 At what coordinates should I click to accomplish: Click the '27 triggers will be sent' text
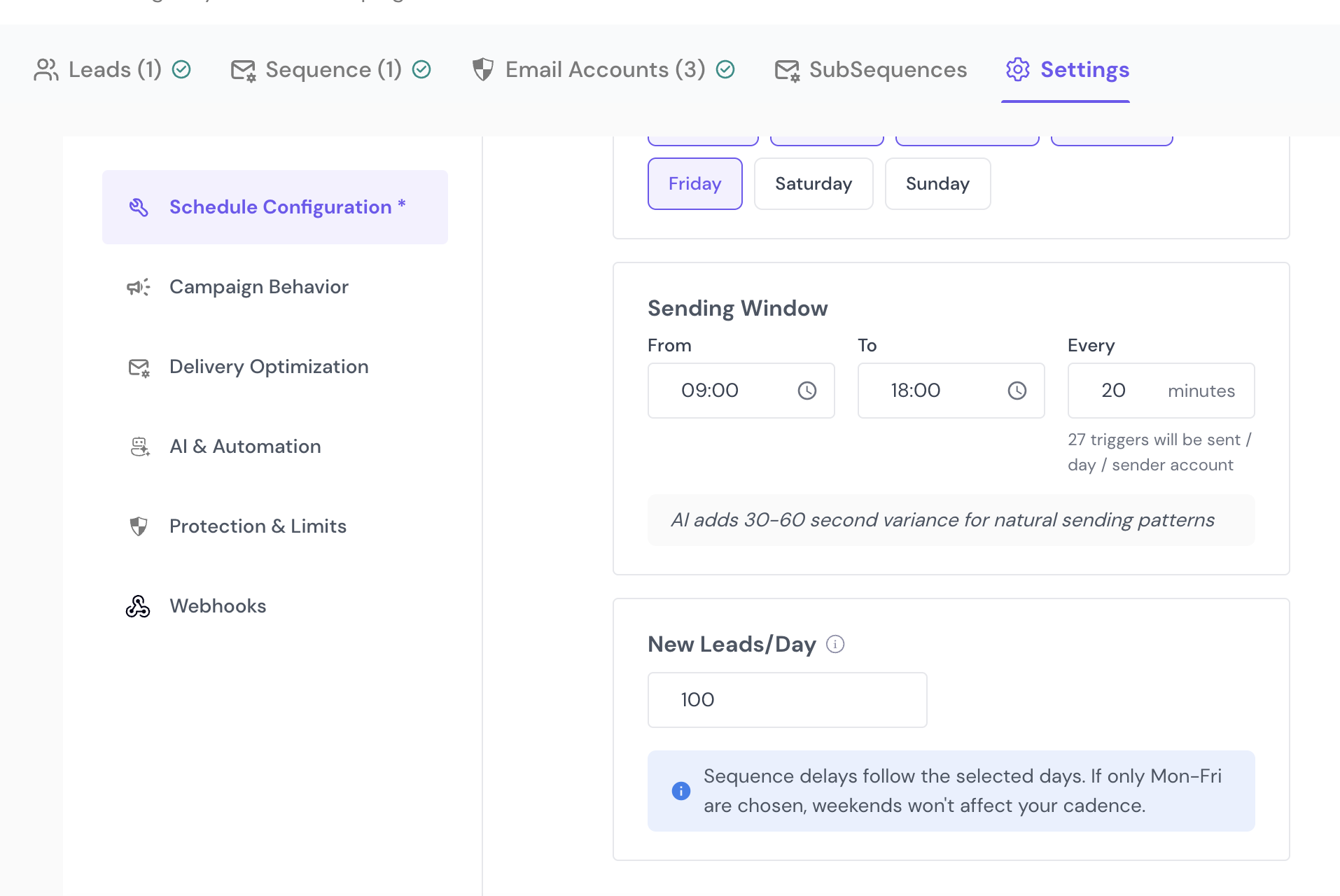(x=1160, y=452)
